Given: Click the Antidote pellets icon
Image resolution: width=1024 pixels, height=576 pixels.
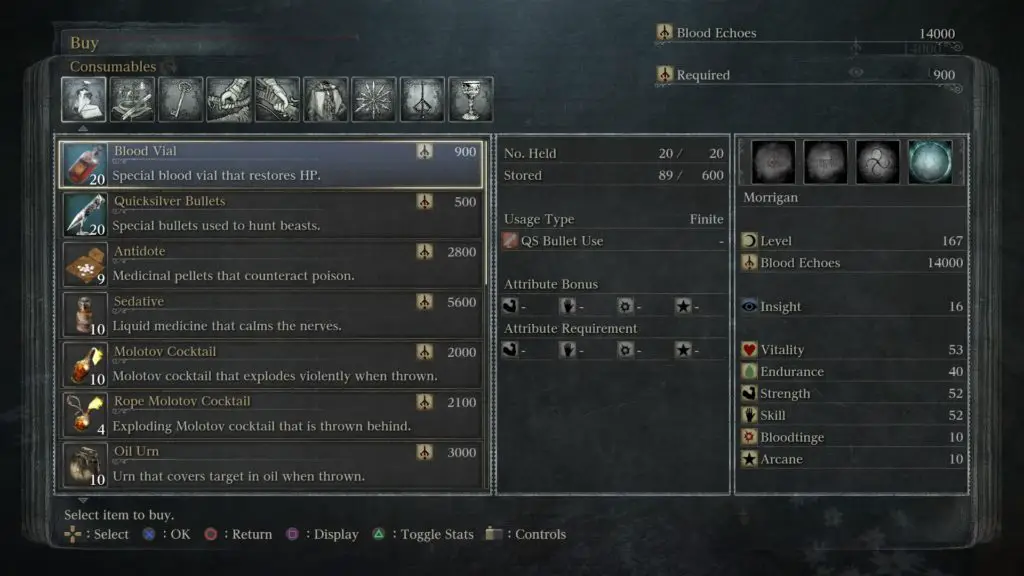Looking at the screenshot, I should point(85,264).
